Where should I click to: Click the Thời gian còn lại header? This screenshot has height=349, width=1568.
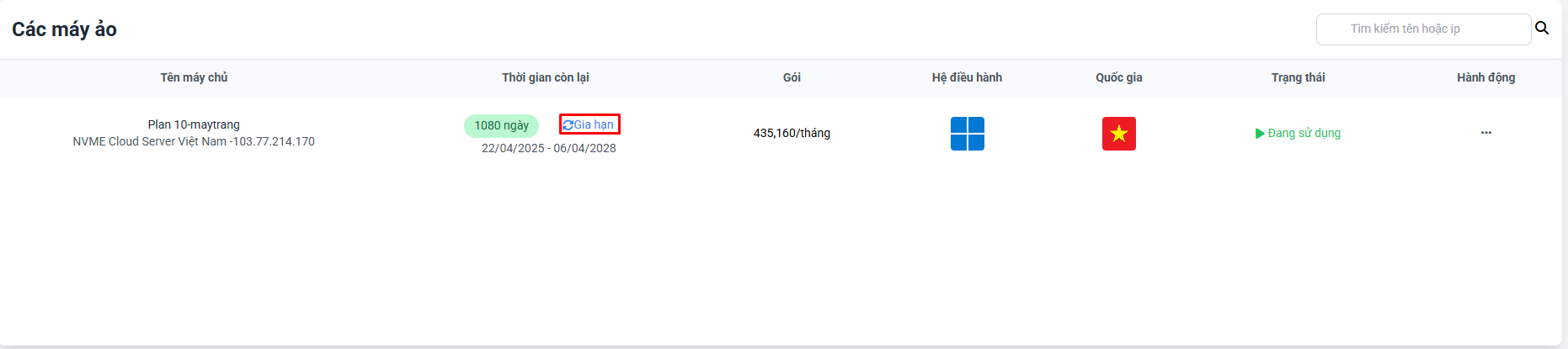click(x=546, y=77)
